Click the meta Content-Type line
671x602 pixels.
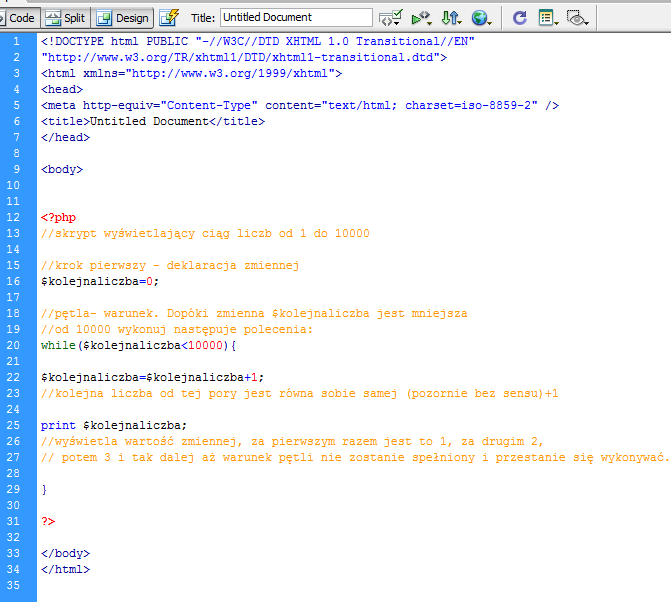[x=300, y=106]
